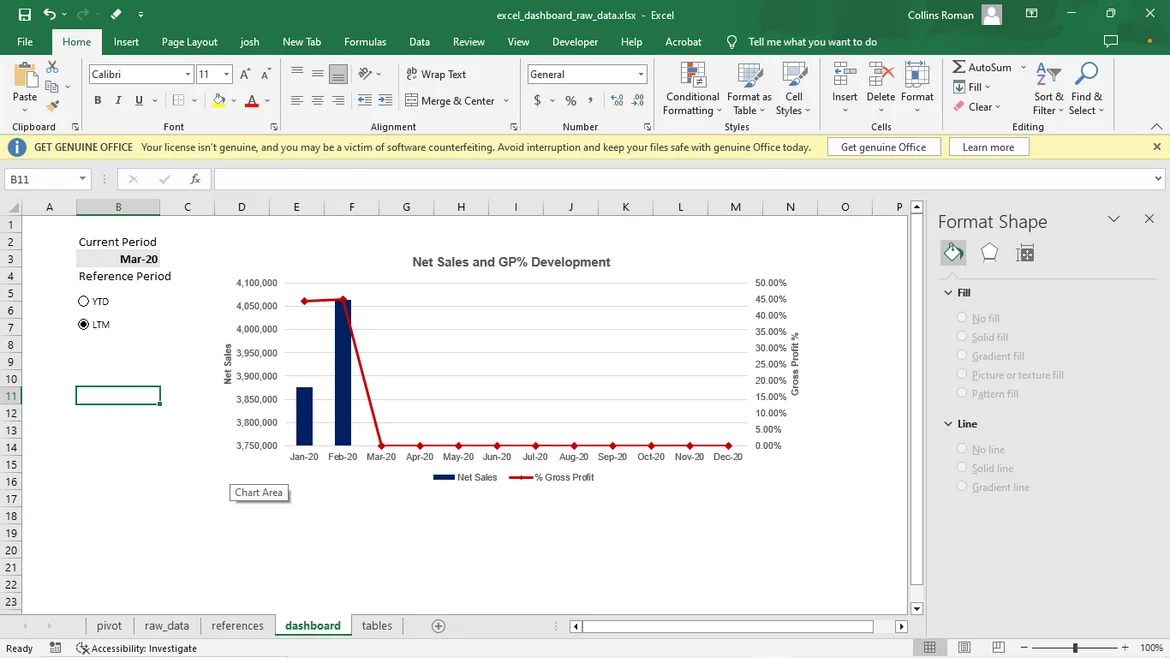The width and height of the screenshot is (1170, 658).
Task: Select the YTD radio button
Action: click(x=84, y=301)
